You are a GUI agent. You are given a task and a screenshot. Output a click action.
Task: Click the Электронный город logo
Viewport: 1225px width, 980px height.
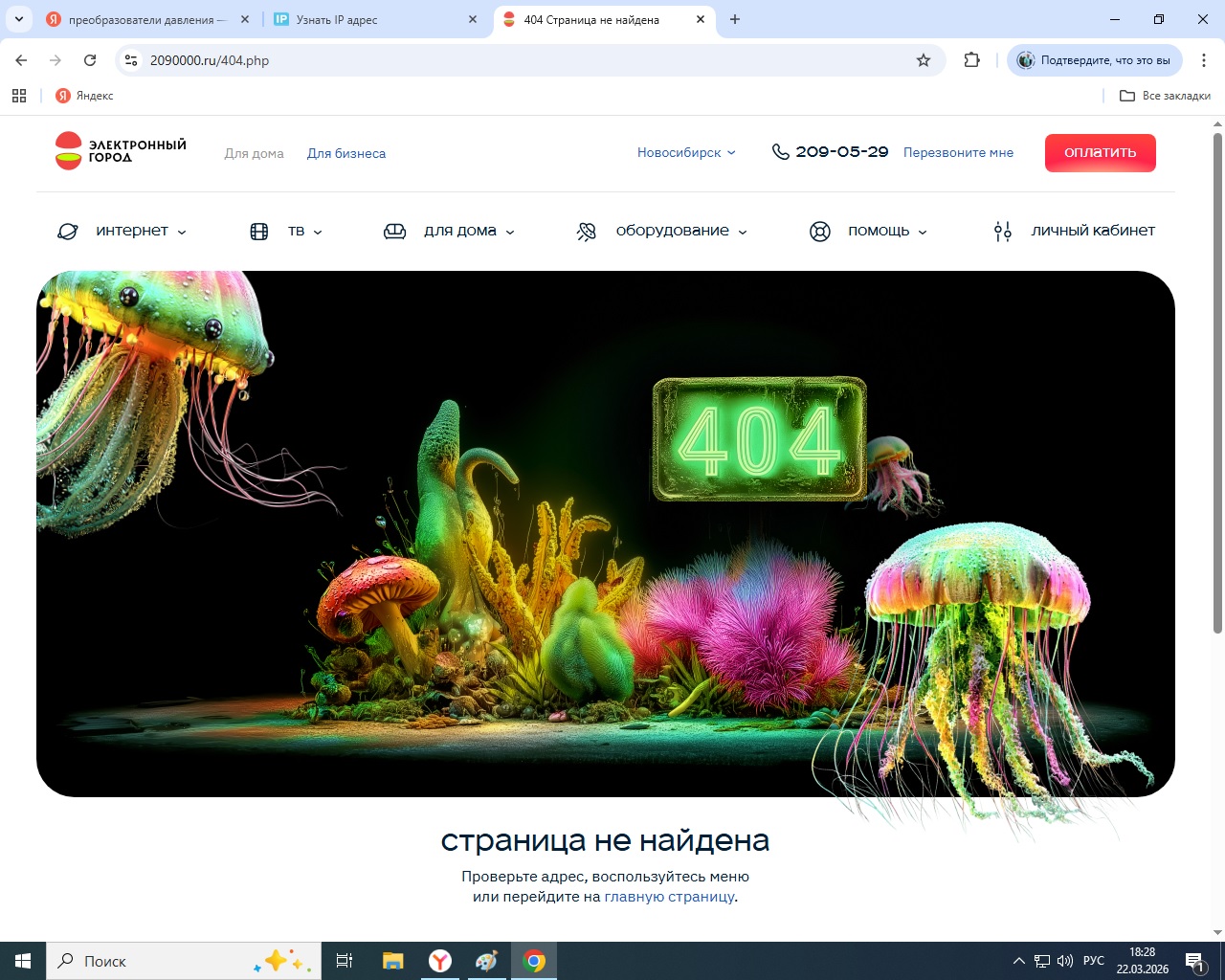pos(121,151)
